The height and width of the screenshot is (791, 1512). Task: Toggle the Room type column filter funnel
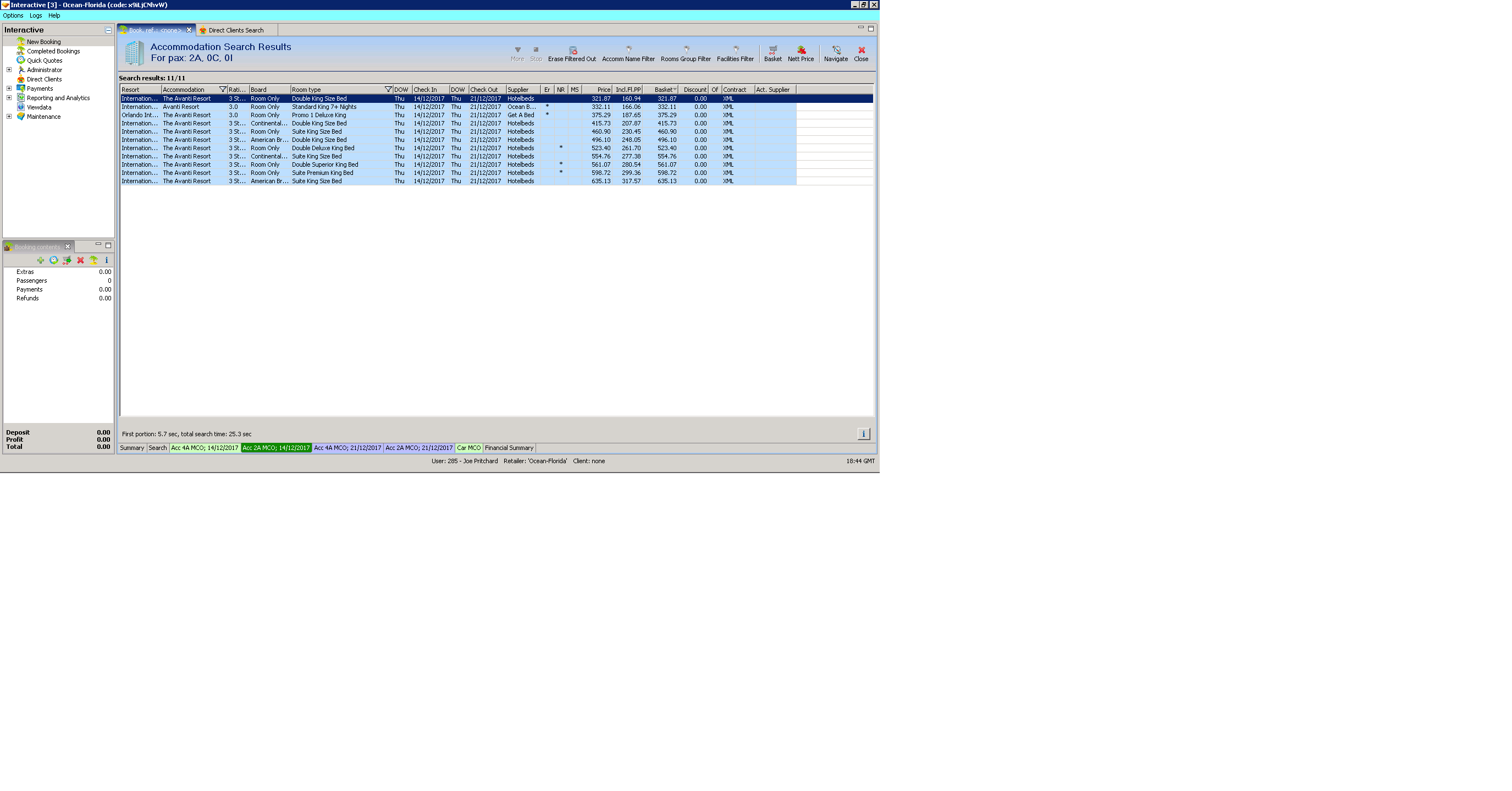[388, 90]
